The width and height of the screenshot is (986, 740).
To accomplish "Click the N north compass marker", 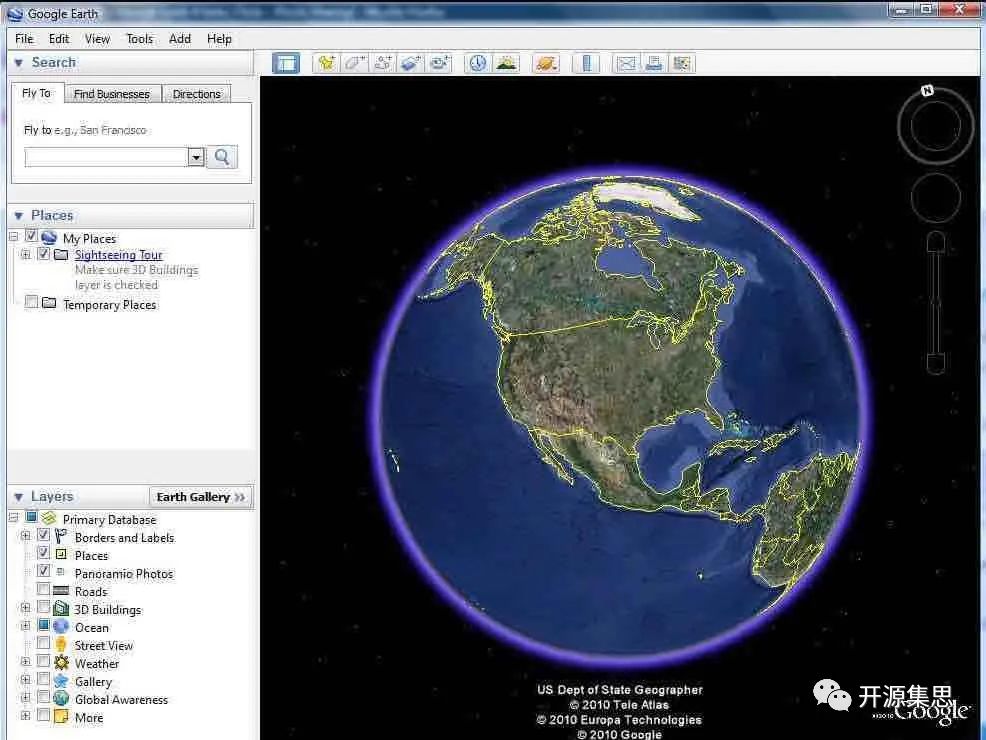I will click(927, 91).
